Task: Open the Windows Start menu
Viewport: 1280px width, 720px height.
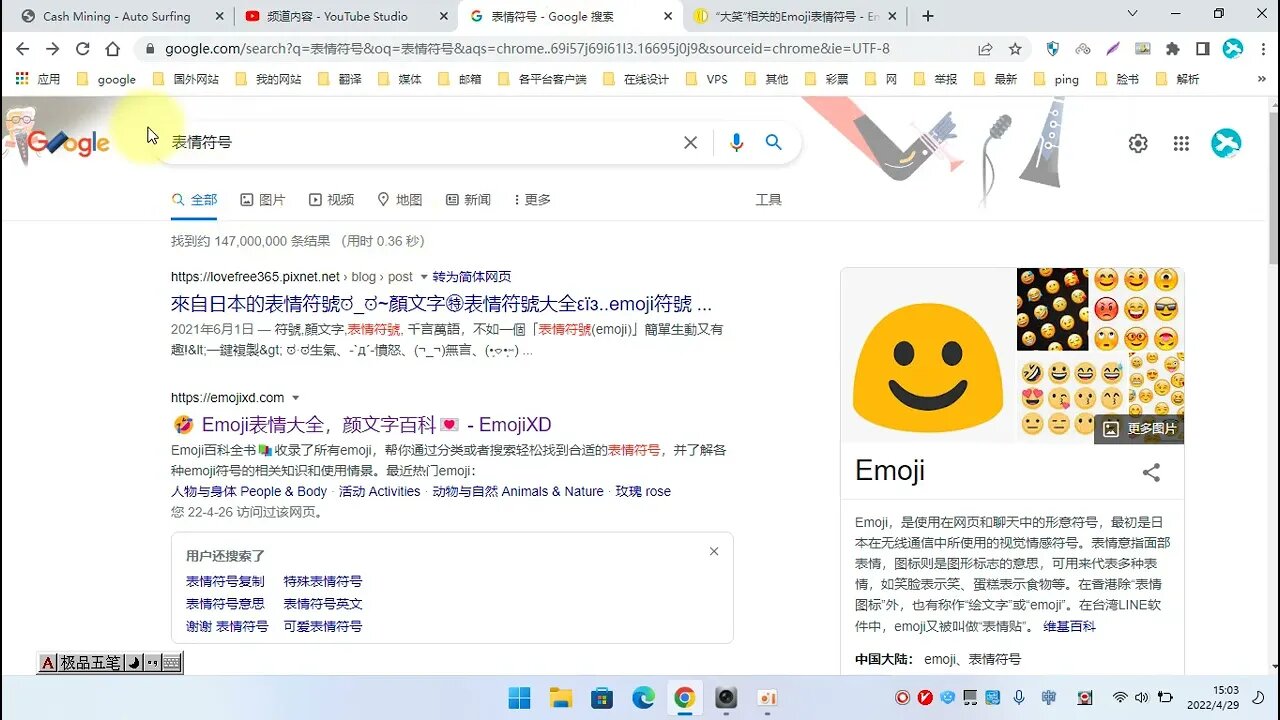Action: 519,697
